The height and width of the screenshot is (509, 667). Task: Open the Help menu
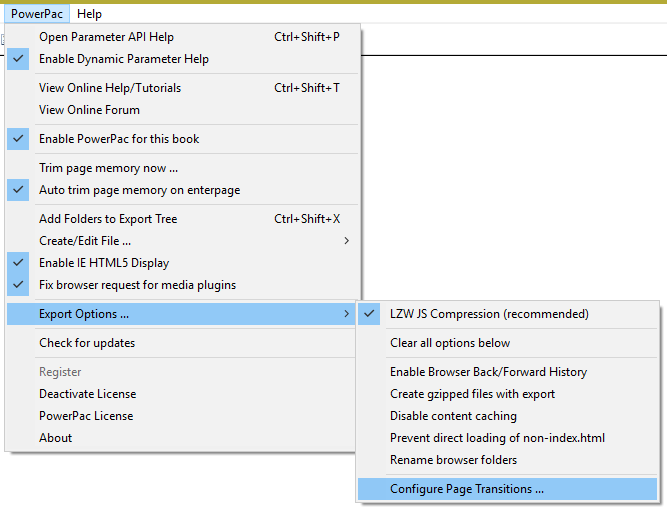click(x=89, y=14)
